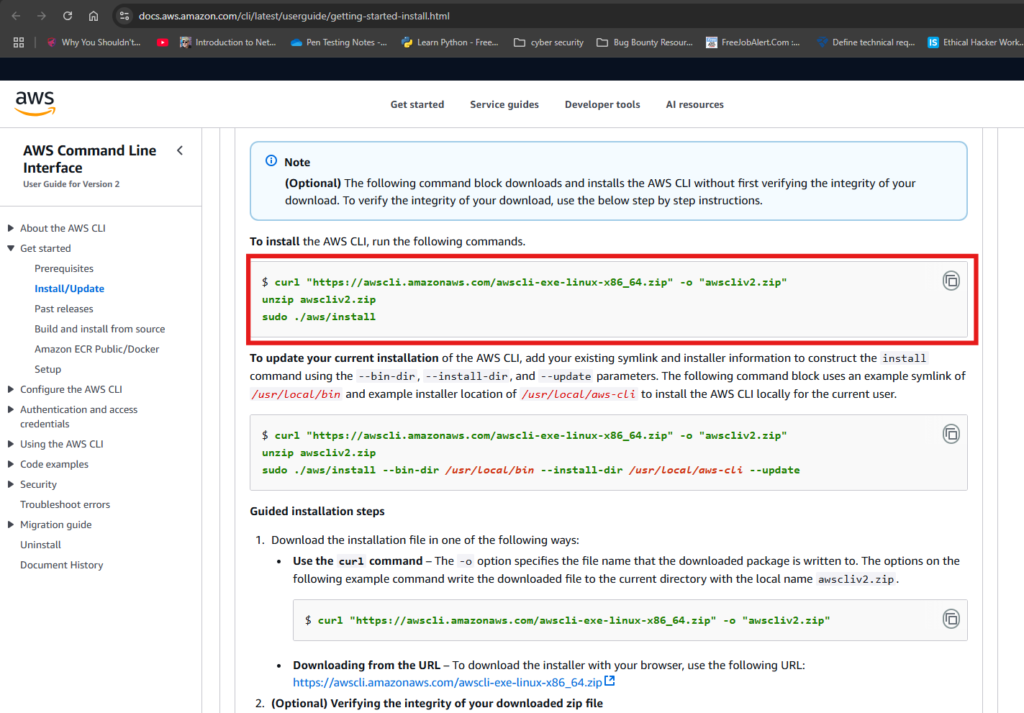The width and height of the screenshot is (1024, 713).
Task: Open site information icon in address bar
Action: pyautogui.click(x=124, y=16)
